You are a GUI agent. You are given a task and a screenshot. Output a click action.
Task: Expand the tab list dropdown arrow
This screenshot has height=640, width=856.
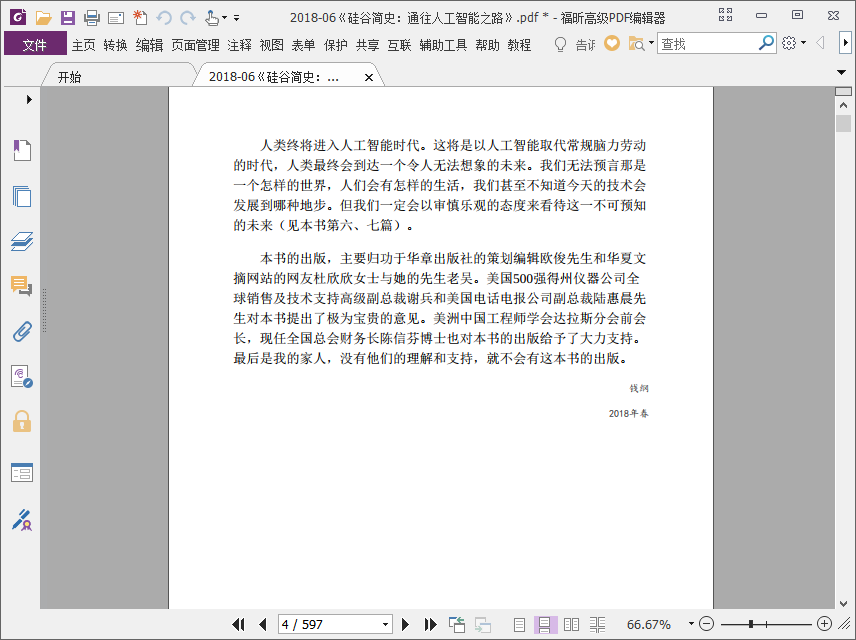coord(841,72)
